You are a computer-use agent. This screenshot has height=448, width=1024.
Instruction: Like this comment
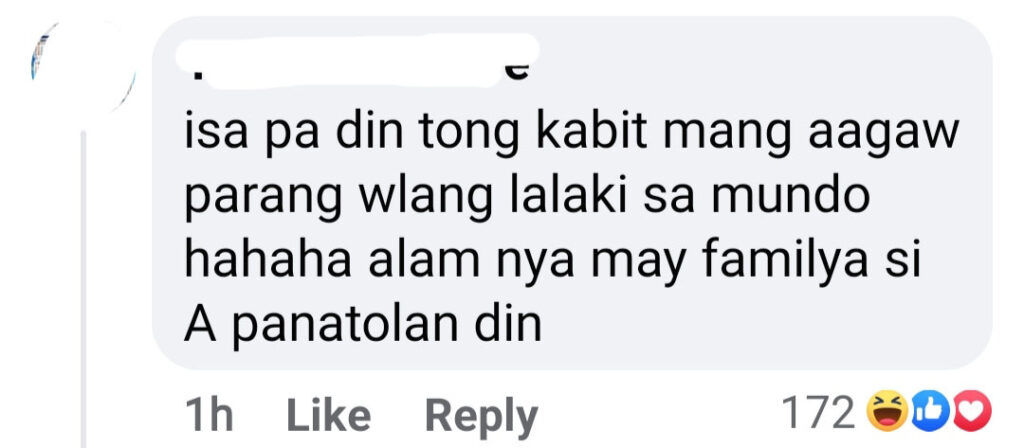(328, 416)
